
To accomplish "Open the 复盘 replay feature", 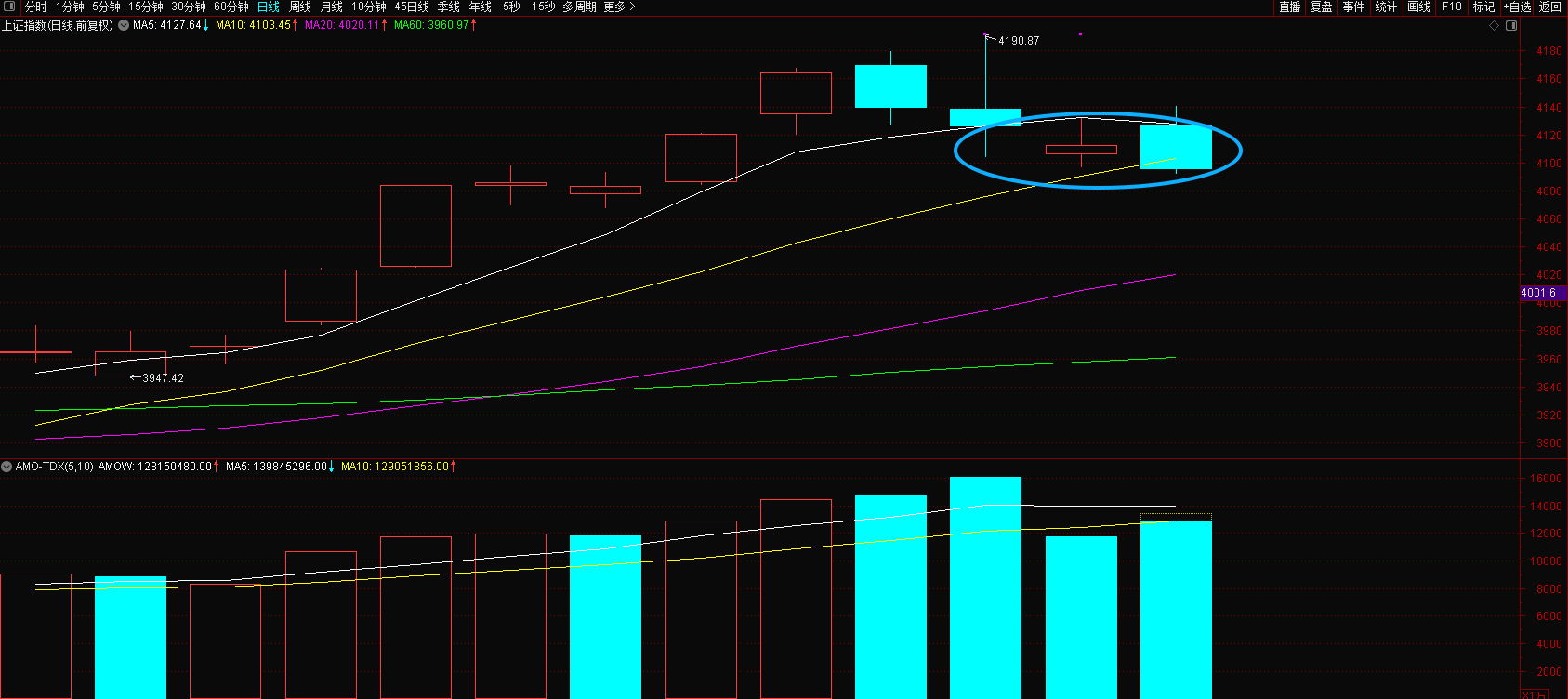I will [1321, 7].
